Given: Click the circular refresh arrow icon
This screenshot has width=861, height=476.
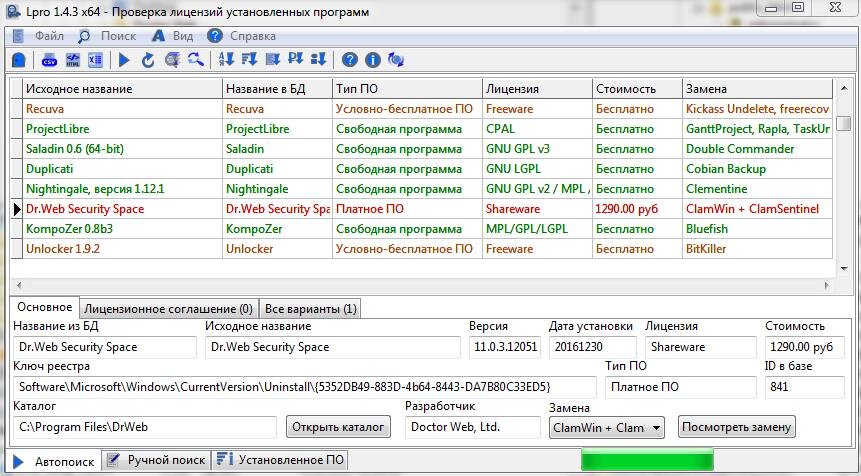Looking at the screenshot, I should (148, 59).
